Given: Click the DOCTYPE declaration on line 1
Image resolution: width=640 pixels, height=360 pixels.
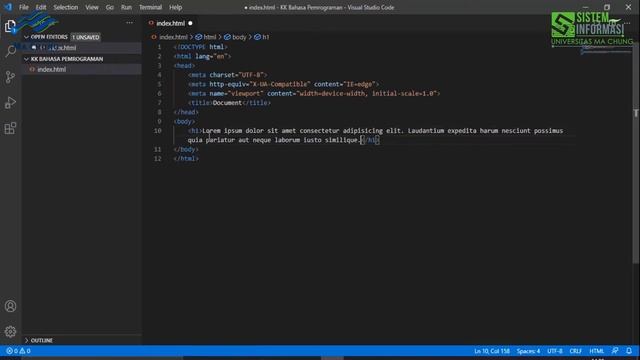Looking at the screenshot, I should (200, 47).
